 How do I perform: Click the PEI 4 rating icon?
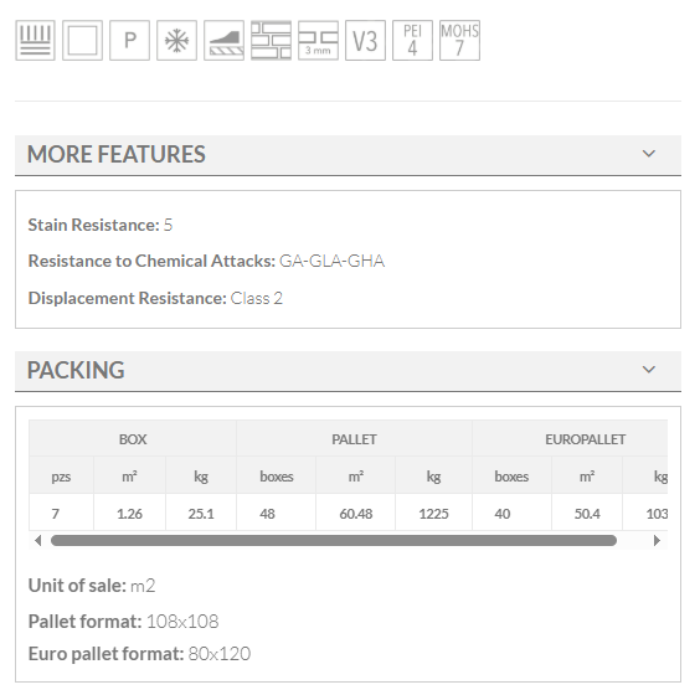point(412,41)
